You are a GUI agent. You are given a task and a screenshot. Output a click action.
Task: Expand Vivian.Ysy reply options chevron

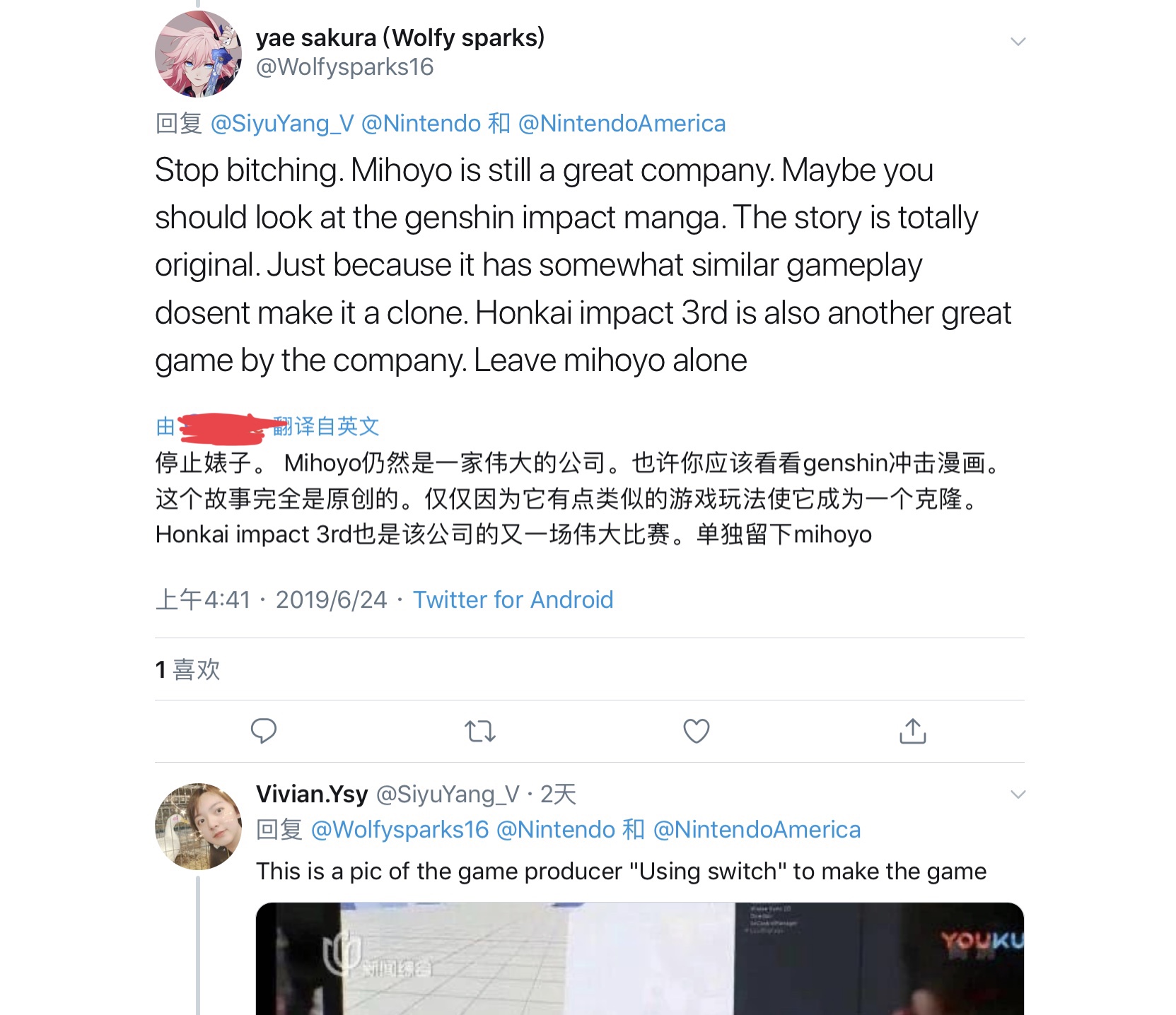tap(1018, 794)
